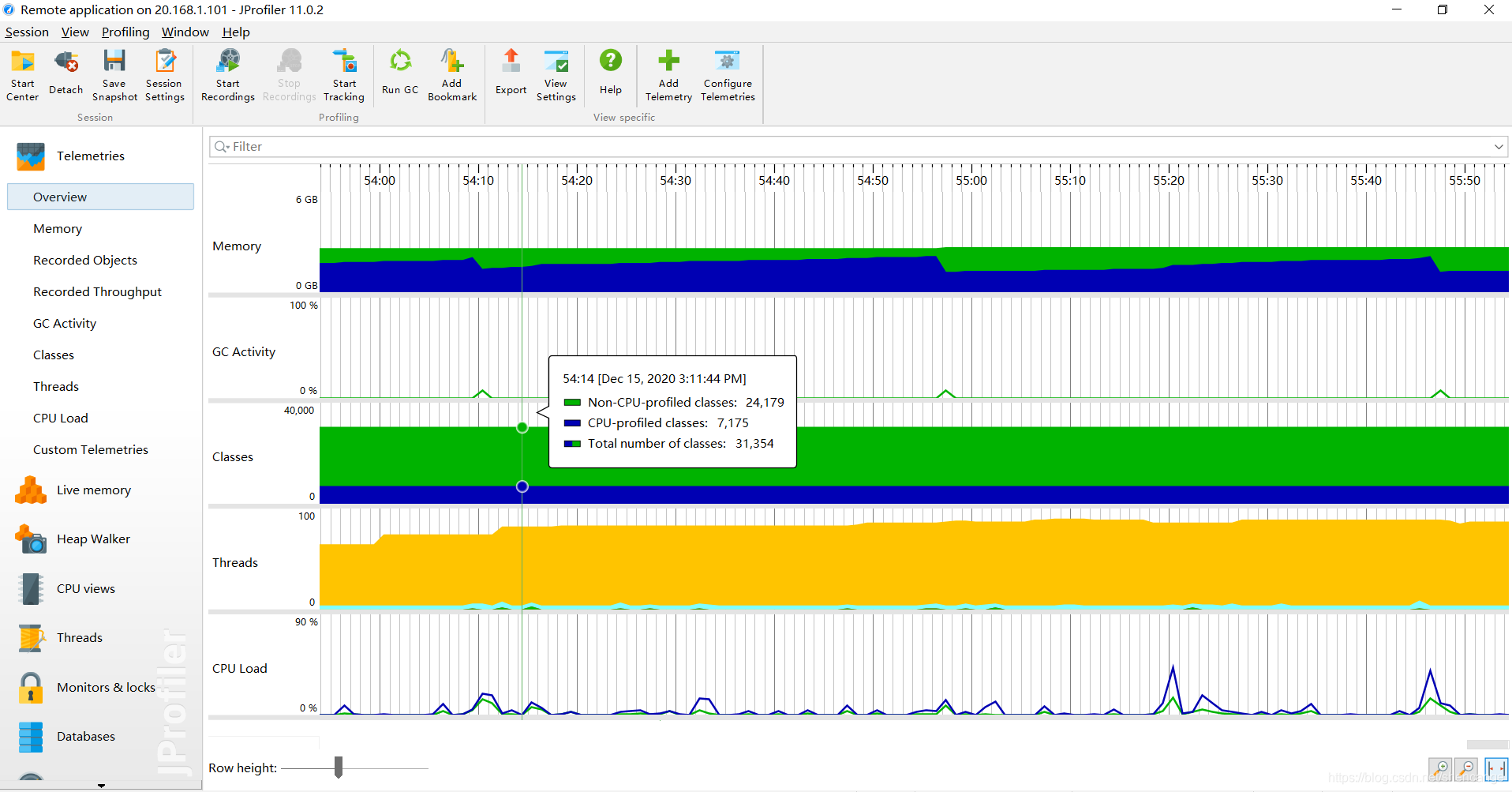The height and width of the screenshot is (792, 1512).
Task: Save a snapshot of the session
Action: (x=114, y=75)
